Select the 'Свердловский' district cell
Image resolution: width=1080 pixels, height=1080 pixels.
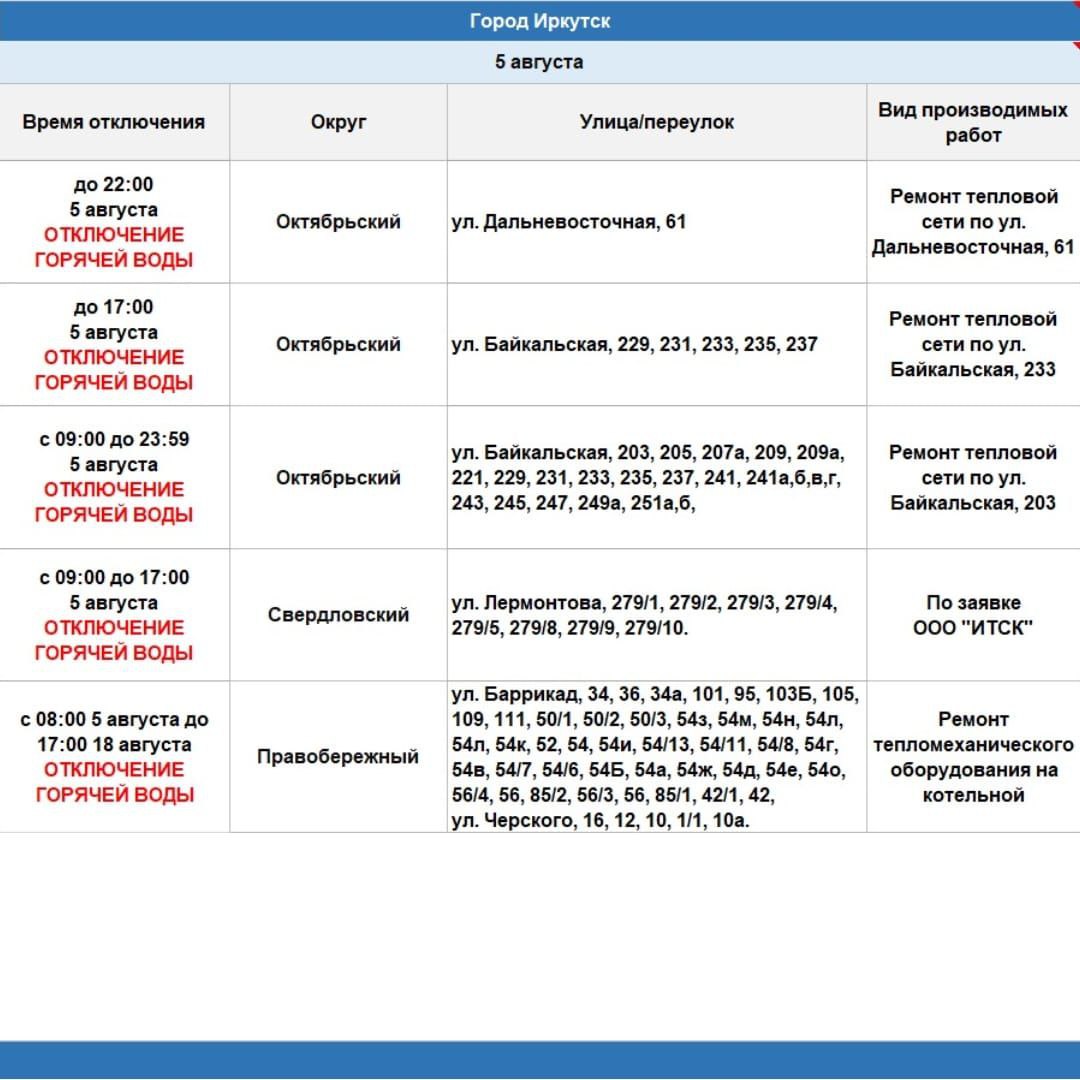[338, 615]
